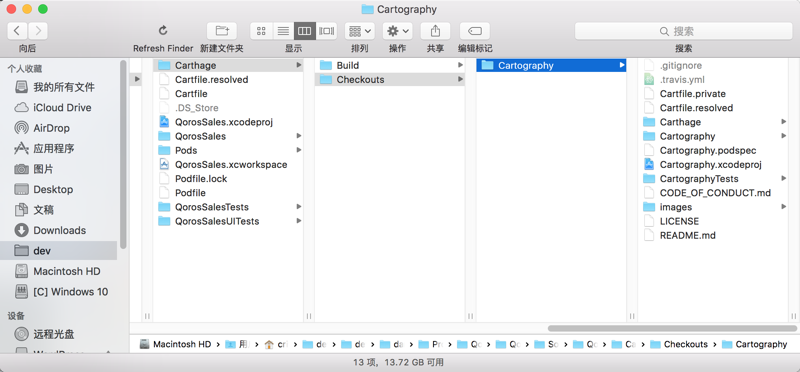Open Downloads in the sidebar
Screen dimensions: 800x372
tap(50, 230)
